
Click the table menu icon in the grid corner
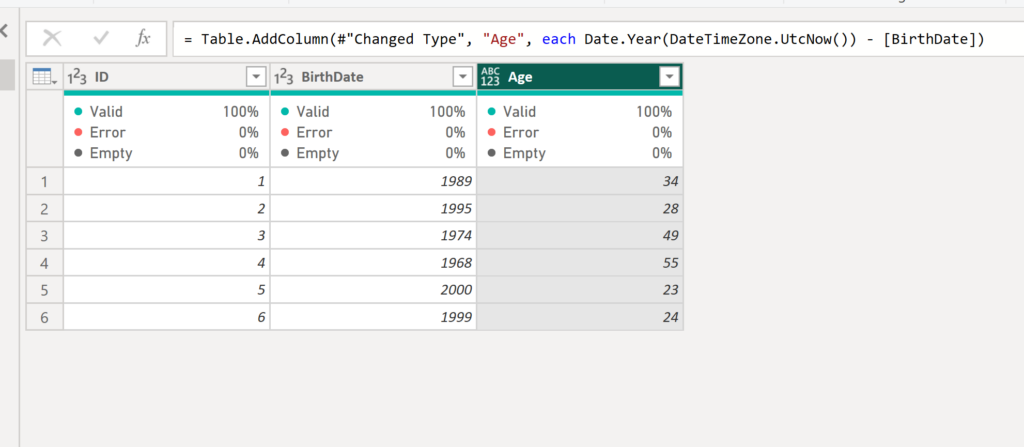tap(43, 77)
